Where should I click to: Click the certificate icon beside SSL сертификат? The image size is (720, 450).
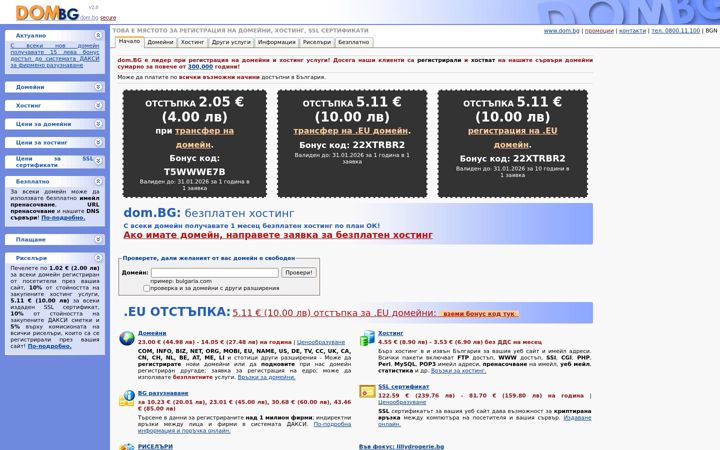[x=367, y=391]
